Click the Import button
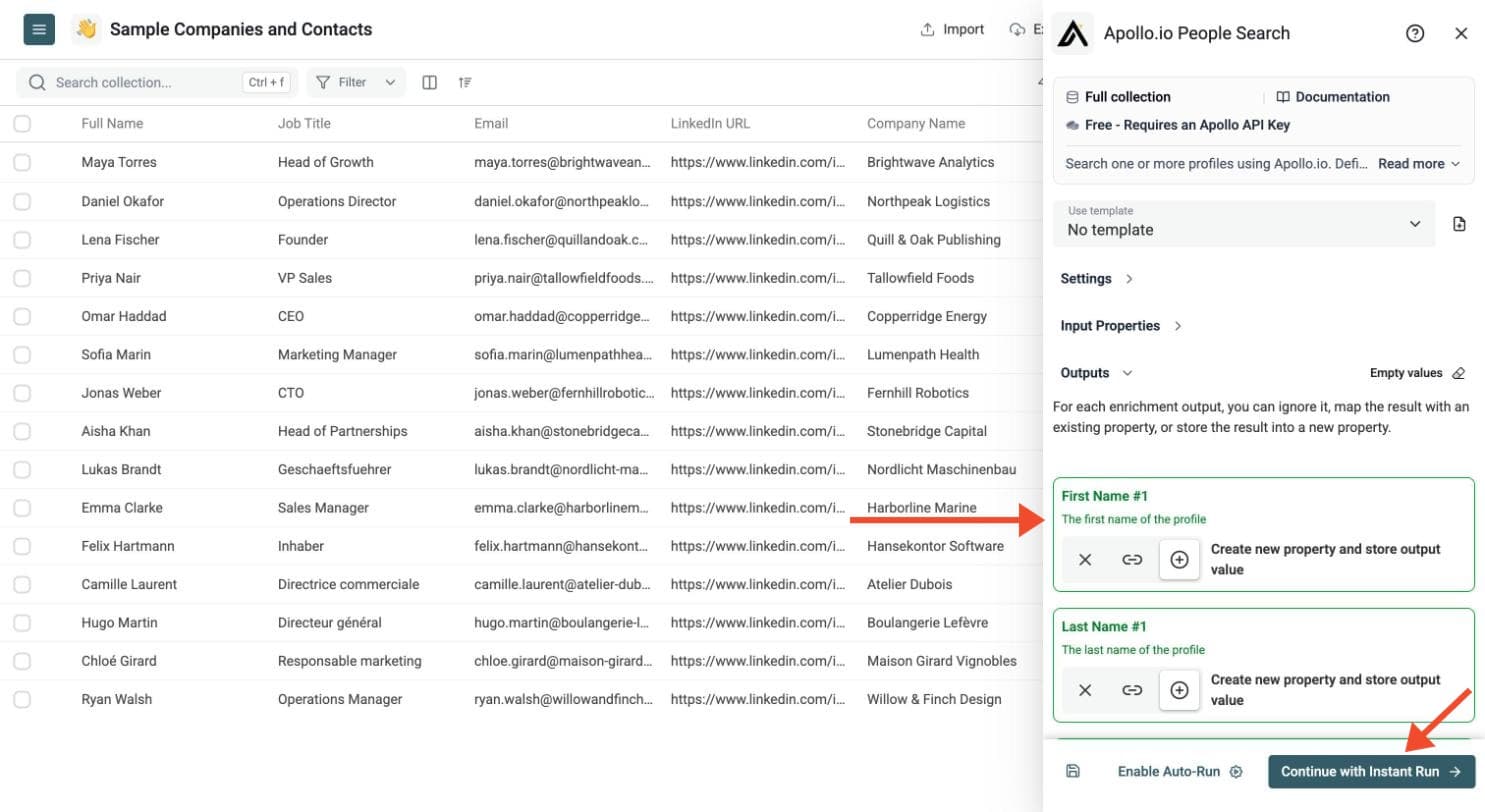Screen dimensions: 1485x812 (x=952, y=30)
